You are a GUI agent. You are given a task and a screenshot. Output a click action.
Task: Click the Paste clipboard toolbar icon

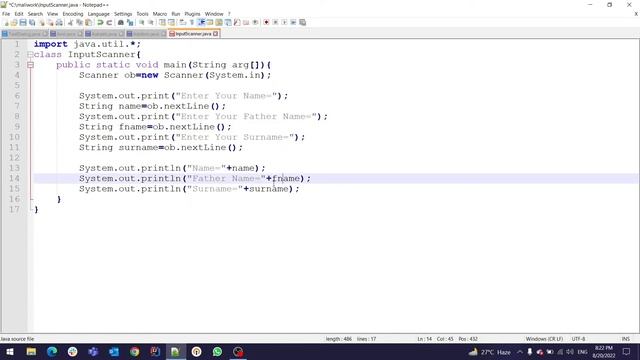pyautogui.click(x=88, y=22)
